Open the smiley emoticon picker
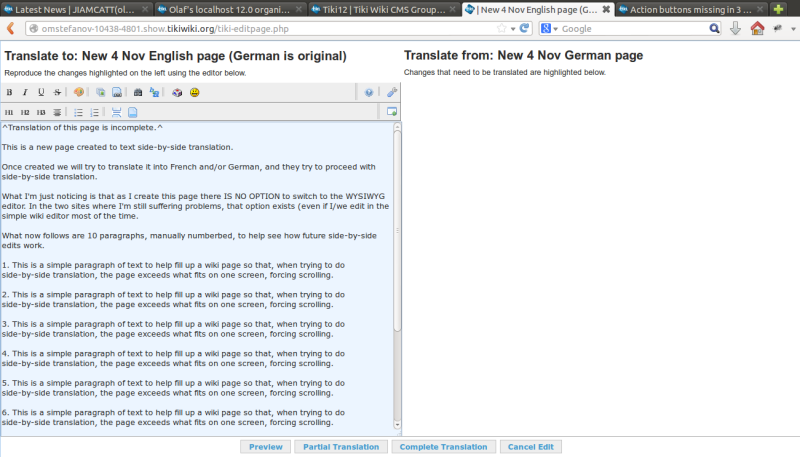The image size is (800, 457). click(x=194, y=92)
